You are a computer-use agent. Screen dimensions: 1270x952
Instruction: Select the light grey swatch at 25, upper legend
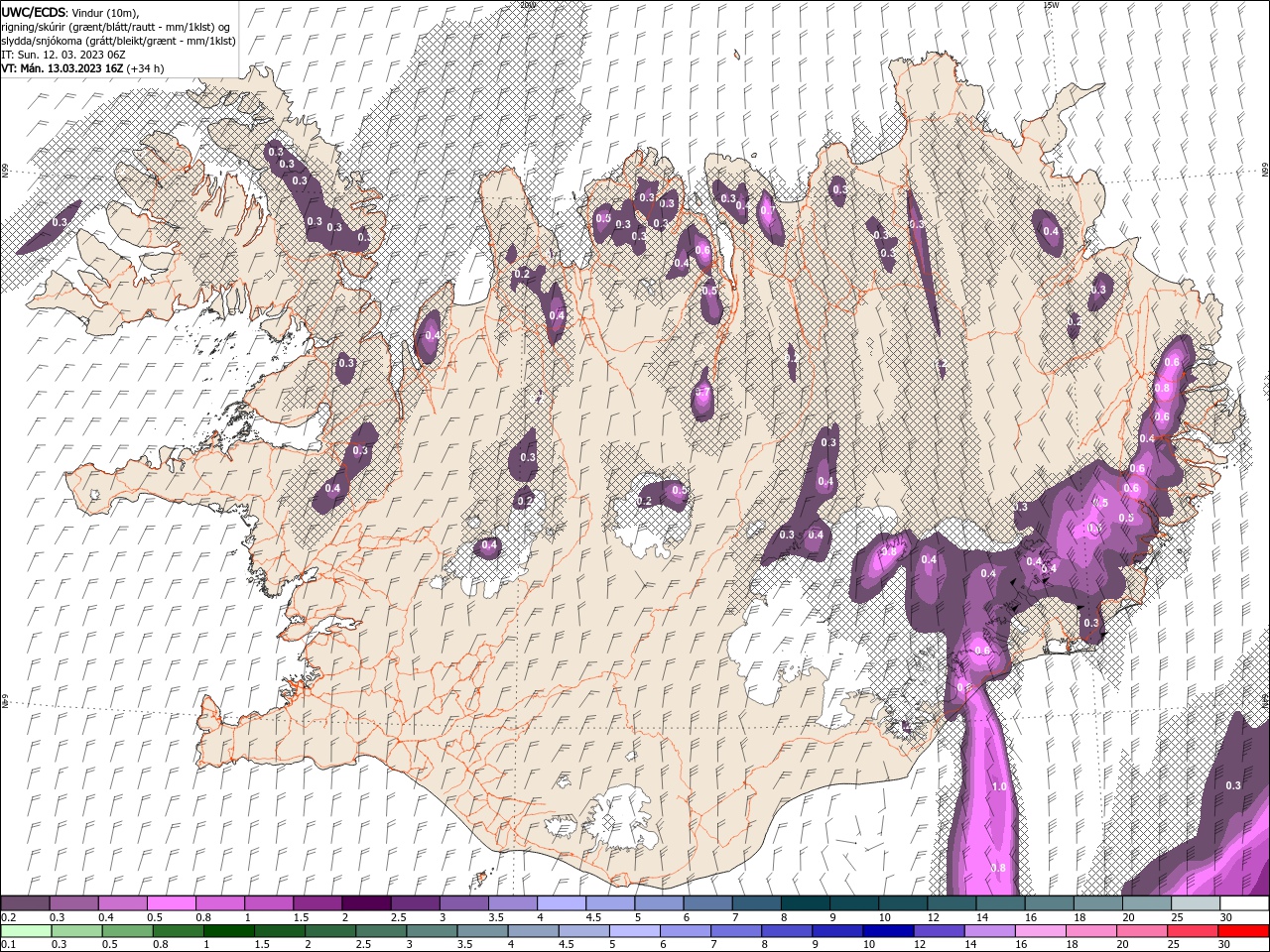tap(1196, 903)
